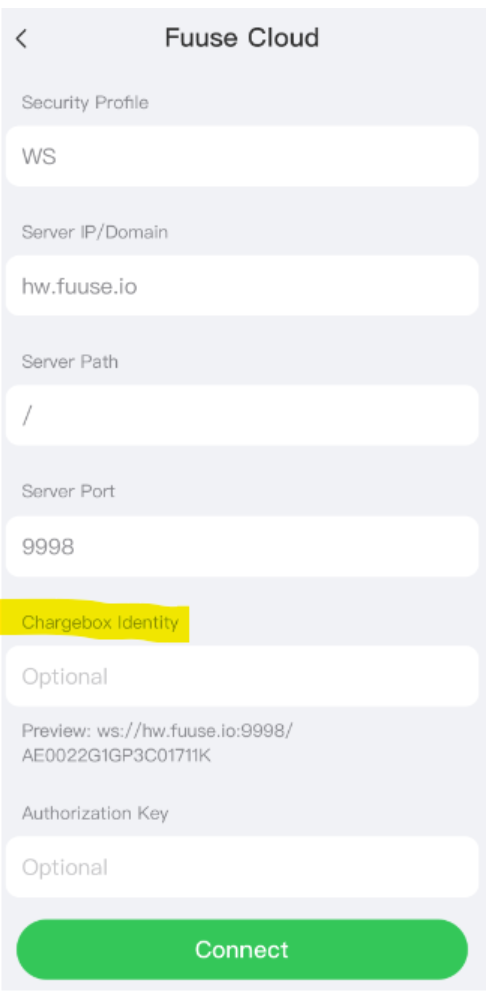
Task: Tap the slash value in Server Path
Action: [27, 416]
